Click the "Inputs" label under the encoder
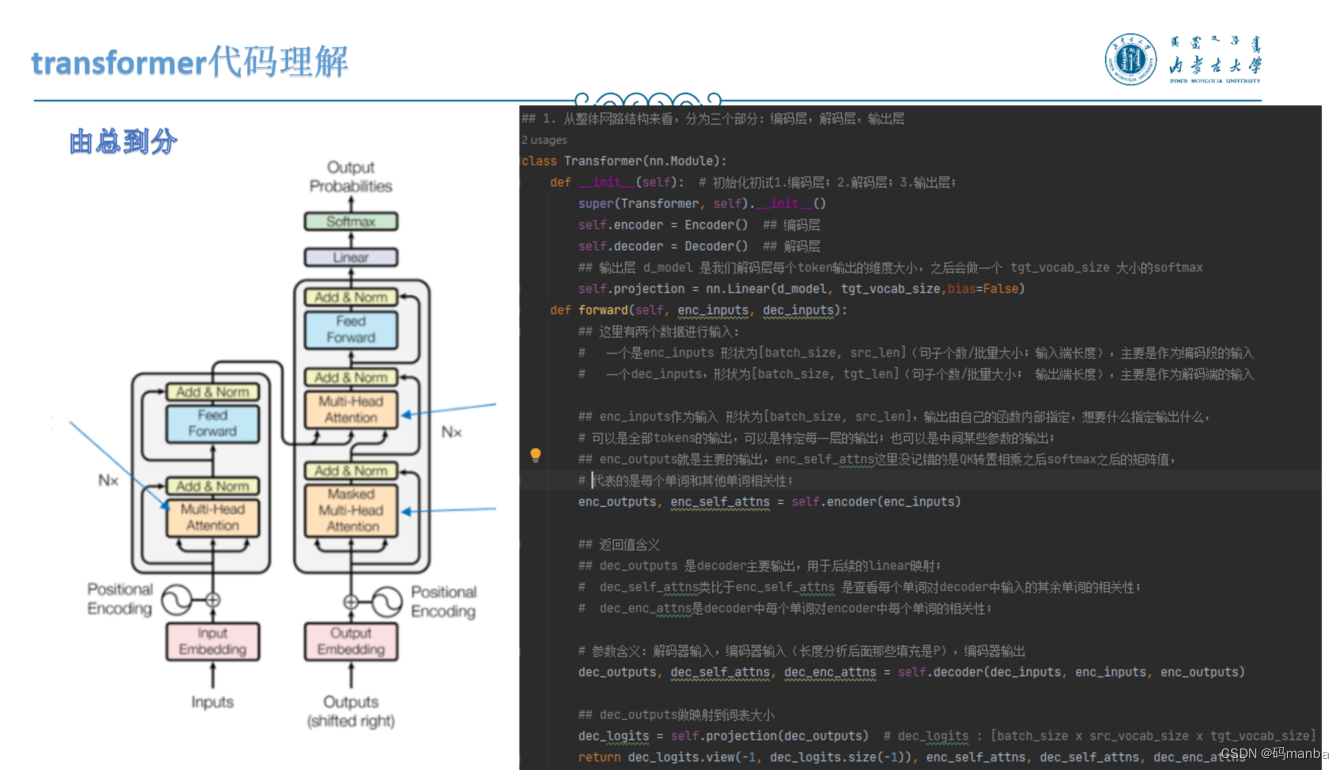The width and height of the screenshot is (1344, 770). click(212, 702)
